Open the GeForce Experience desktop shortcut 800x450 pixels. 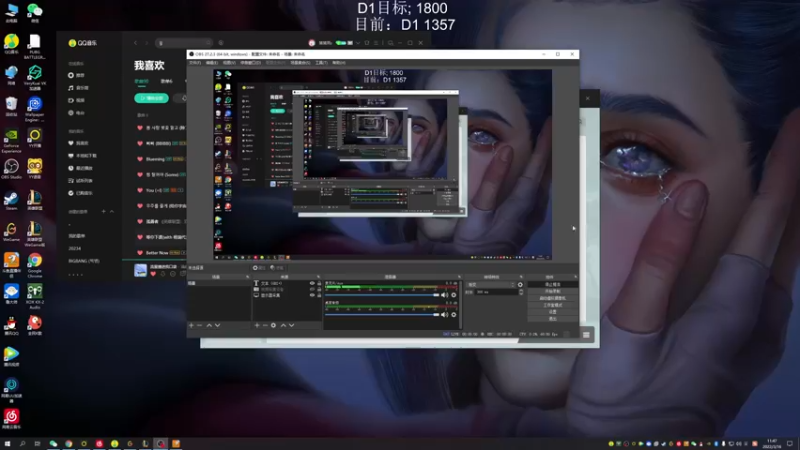pyautogui.click(x=11, y=141)
